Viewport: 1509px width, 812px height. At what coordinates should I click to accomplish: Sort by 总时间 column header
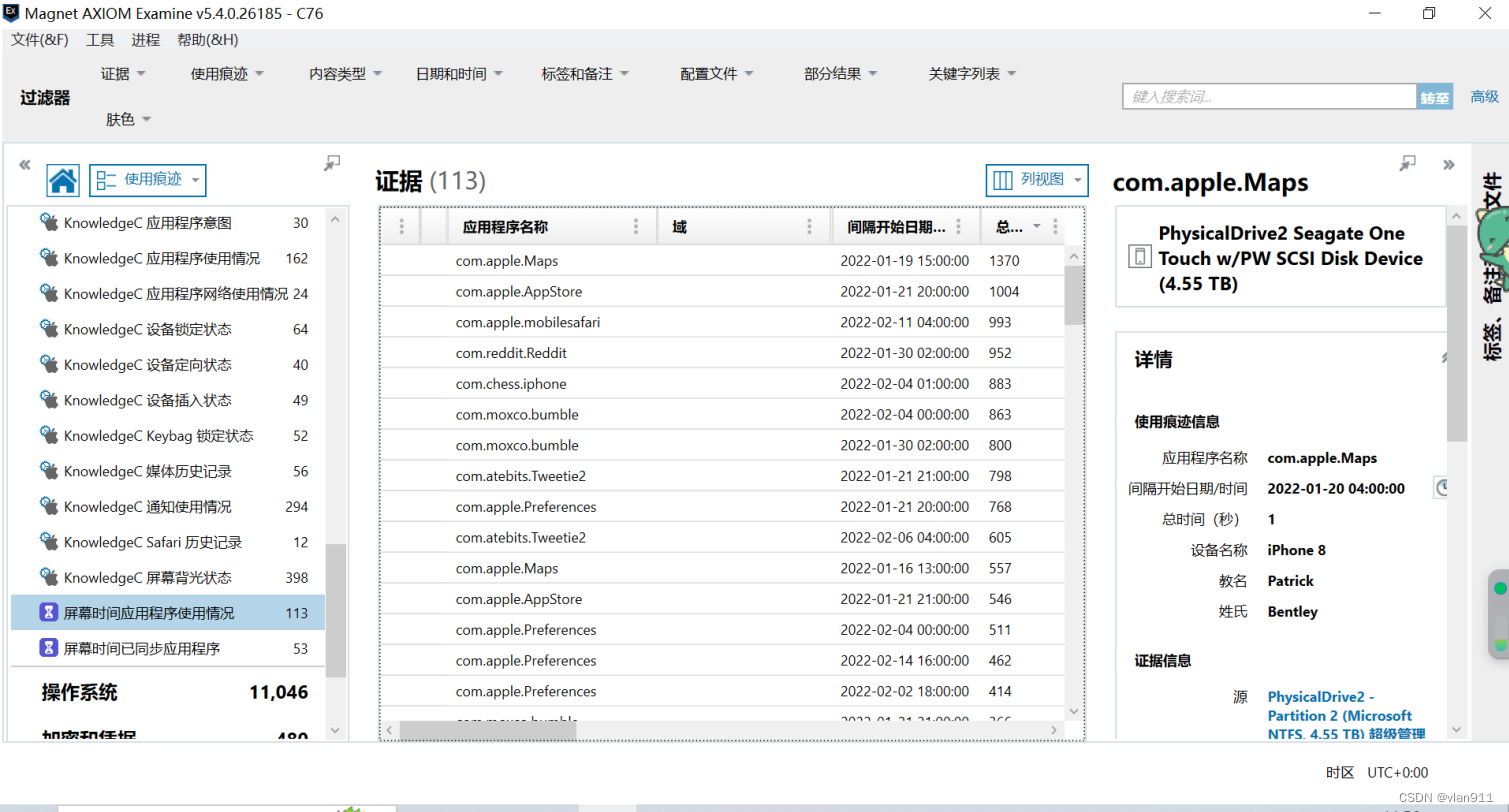click(x=1010, y=227)
